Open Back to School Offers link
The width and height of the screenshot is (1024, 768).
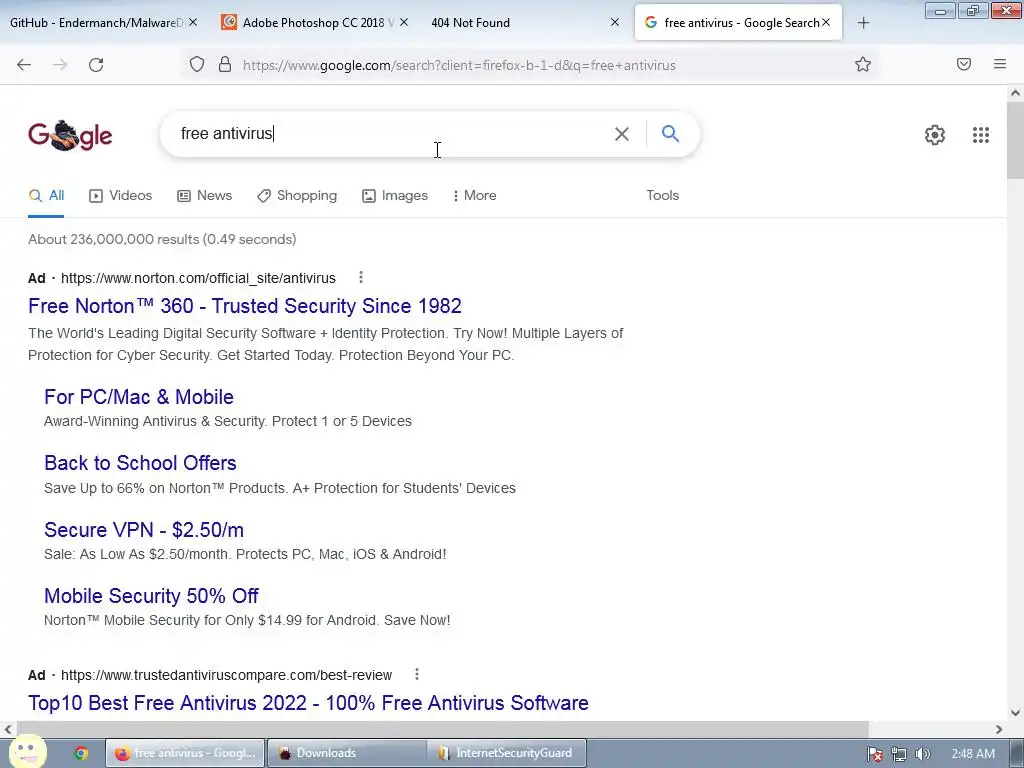coord(140,463)
